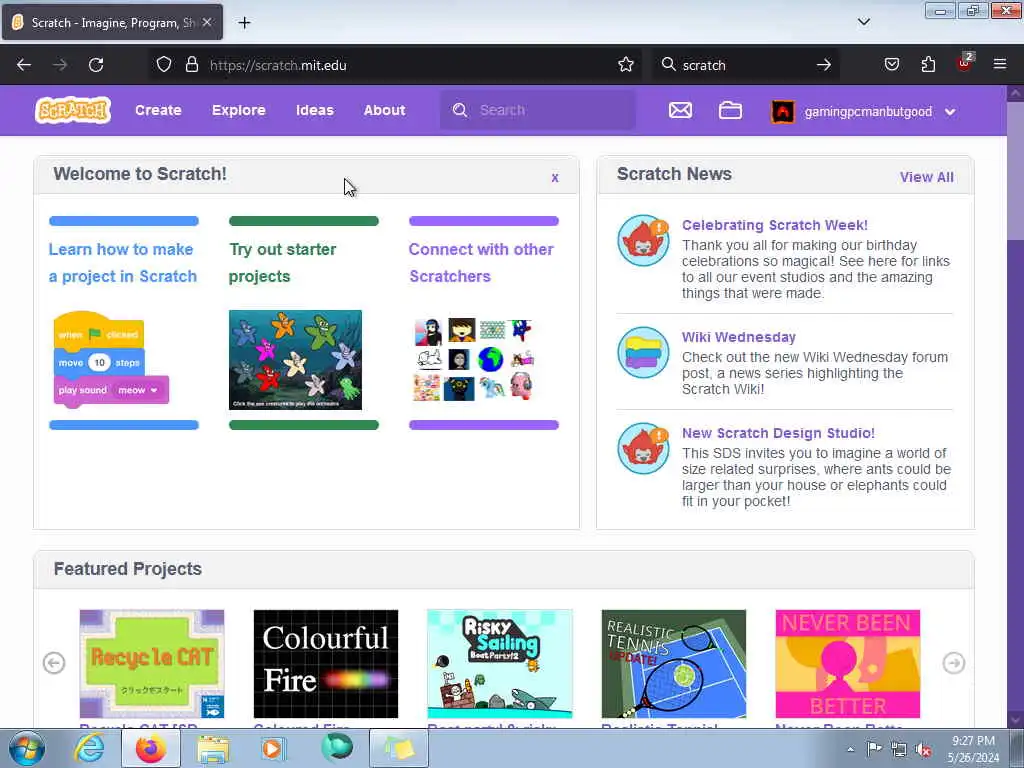The image size is (1024, 768).
Task: Open the Realistic Tennis project thumbnail
Action: [x=673, y=664]
